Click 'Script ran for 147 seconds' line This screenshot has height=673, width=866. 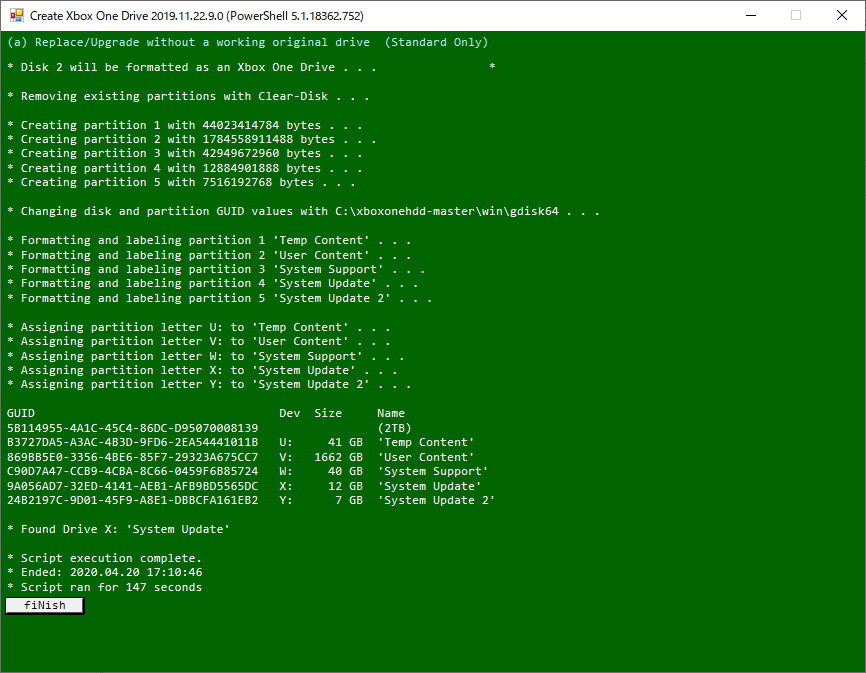point(104,587)
